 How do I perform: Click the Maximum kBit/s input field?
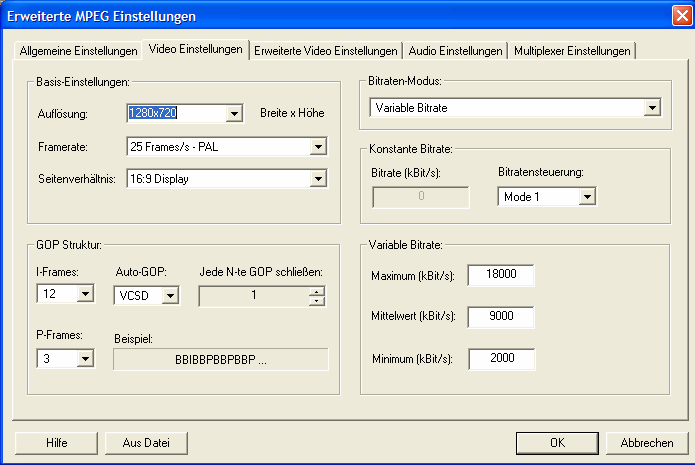click(501, 275)
